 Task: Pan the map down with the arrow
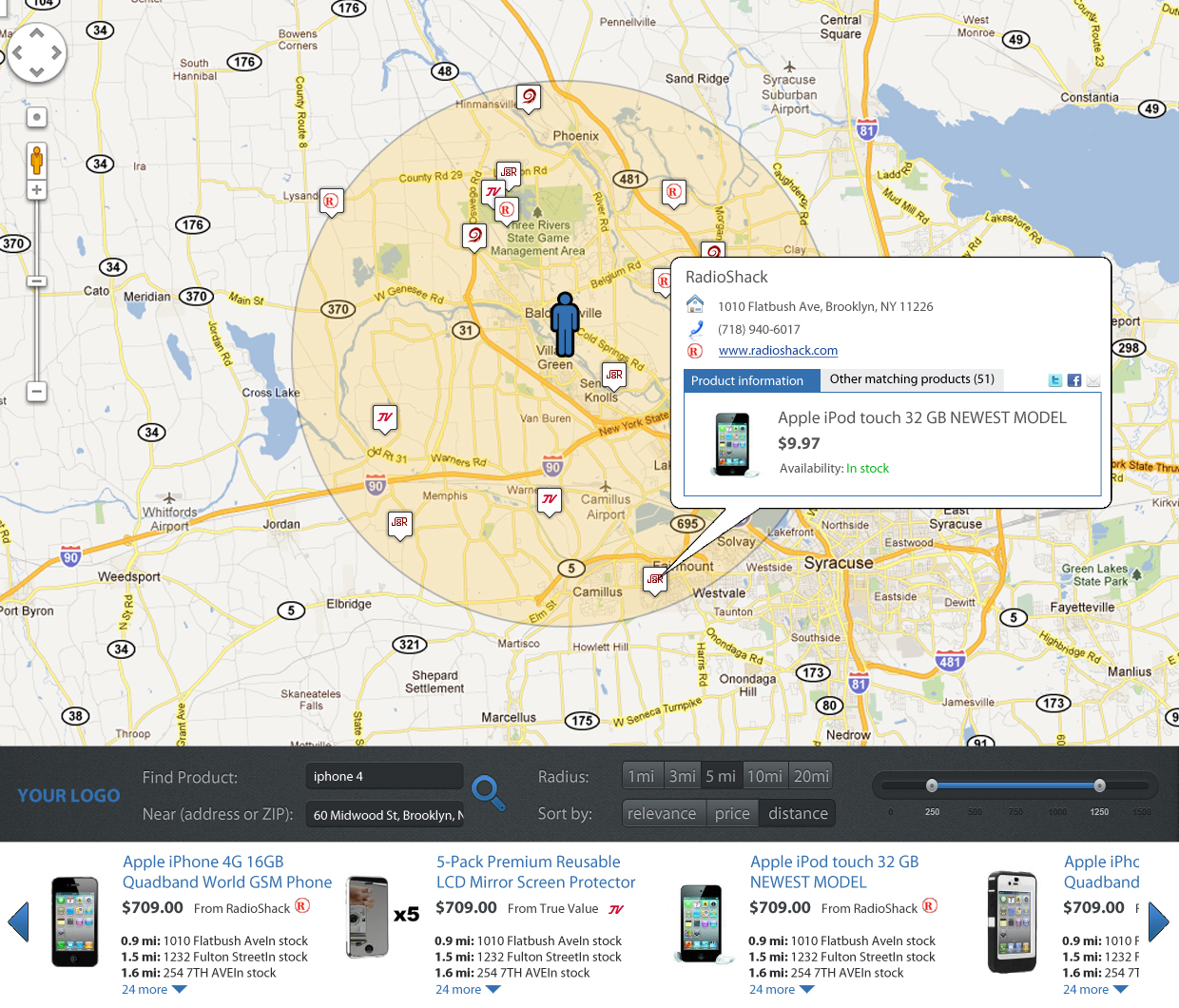coord(37,72)
